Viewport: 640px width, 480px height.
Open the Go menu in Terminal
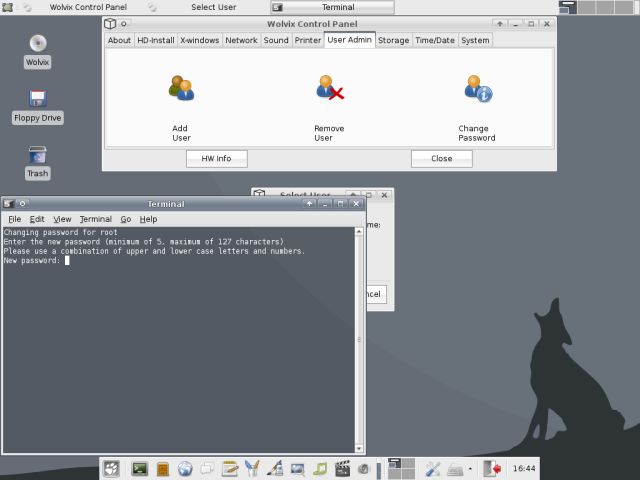coord(126,219)
